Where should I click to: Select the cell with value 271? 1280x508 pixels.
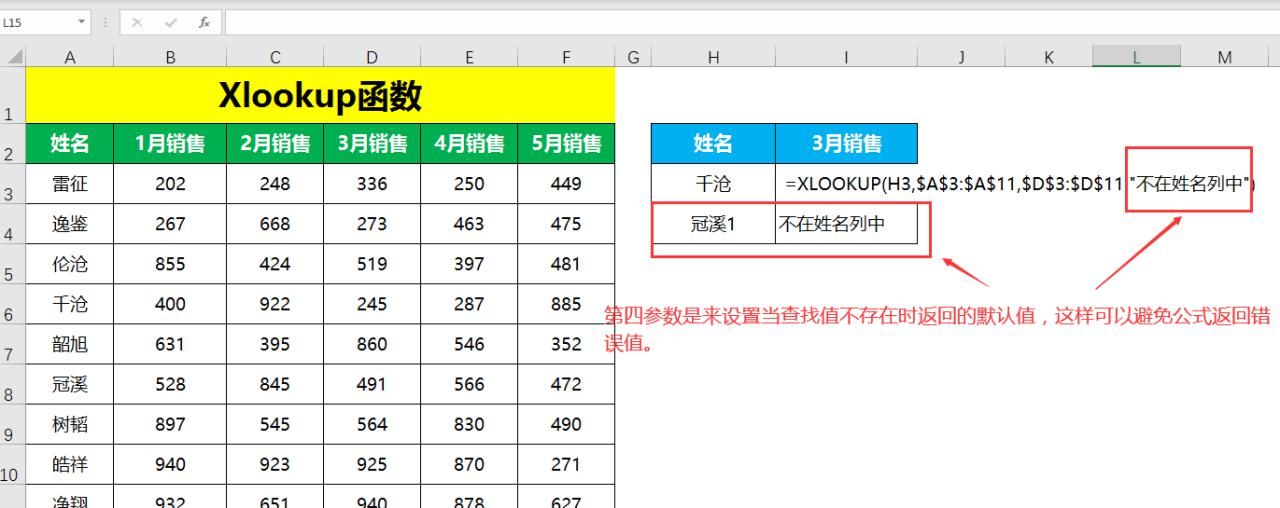(x=566, y=464)
